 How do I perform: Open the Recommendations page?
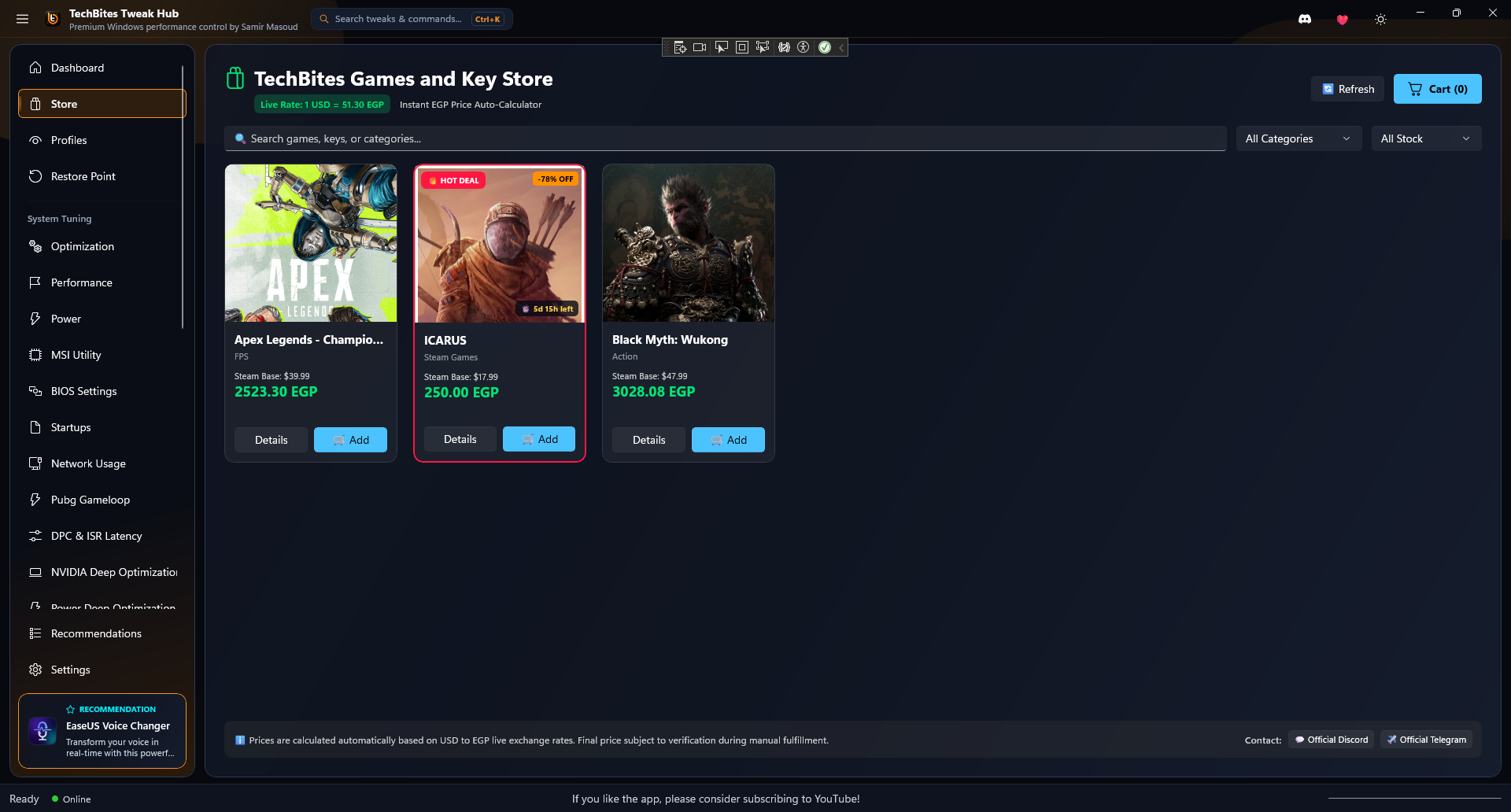click(102, 633)
